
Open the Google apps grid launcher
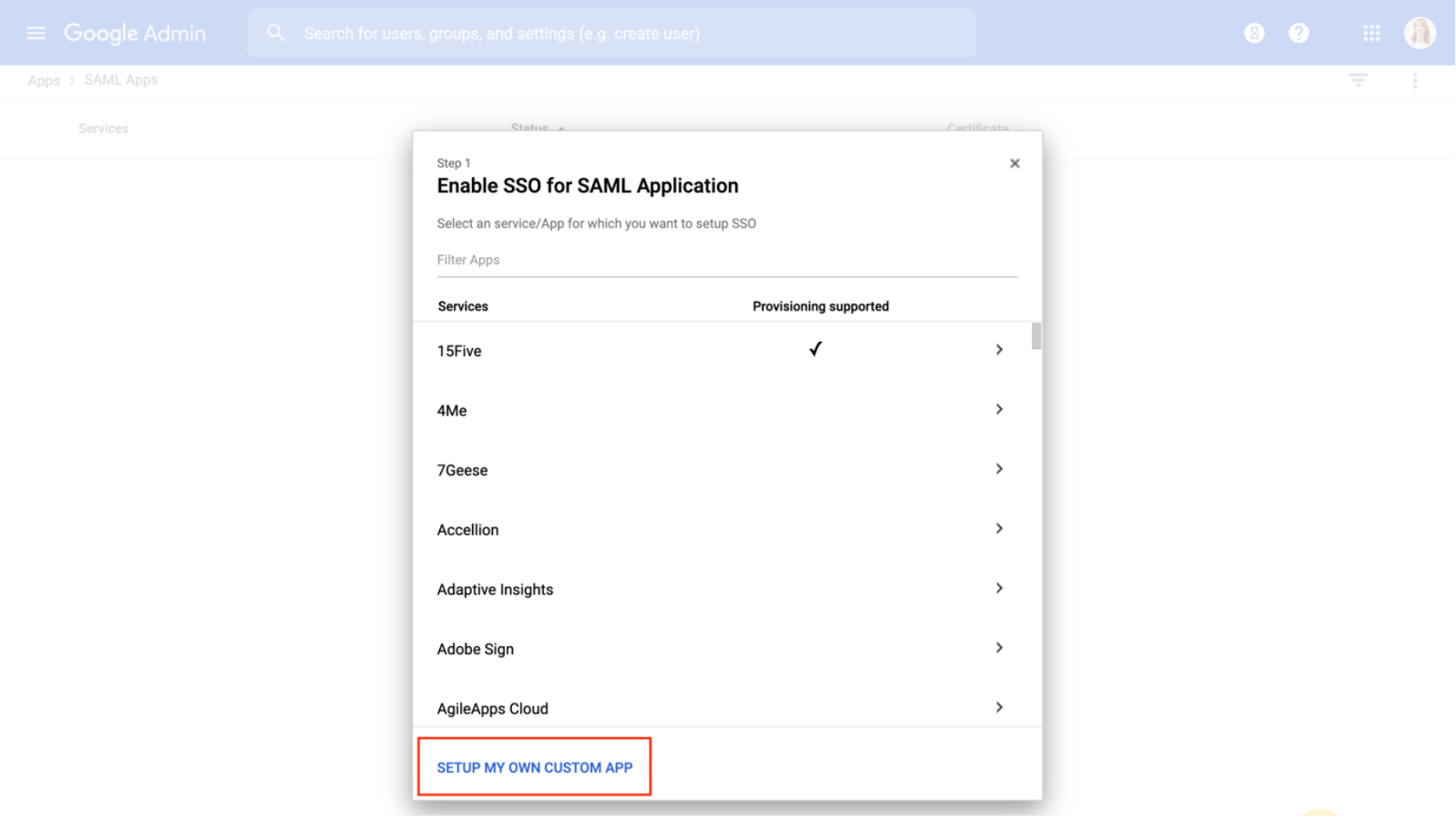(1371, 34)
